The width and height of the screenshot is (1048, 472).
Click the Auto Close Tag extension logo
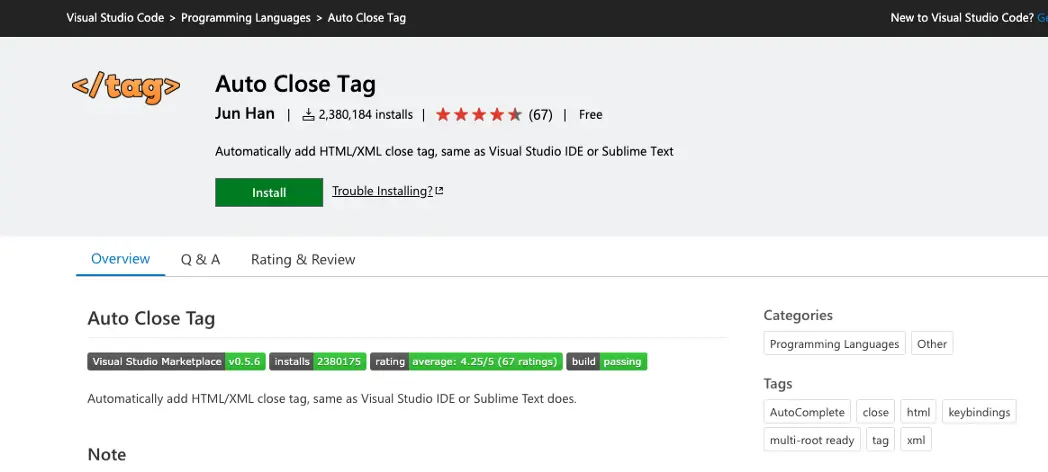click(126, 88)
